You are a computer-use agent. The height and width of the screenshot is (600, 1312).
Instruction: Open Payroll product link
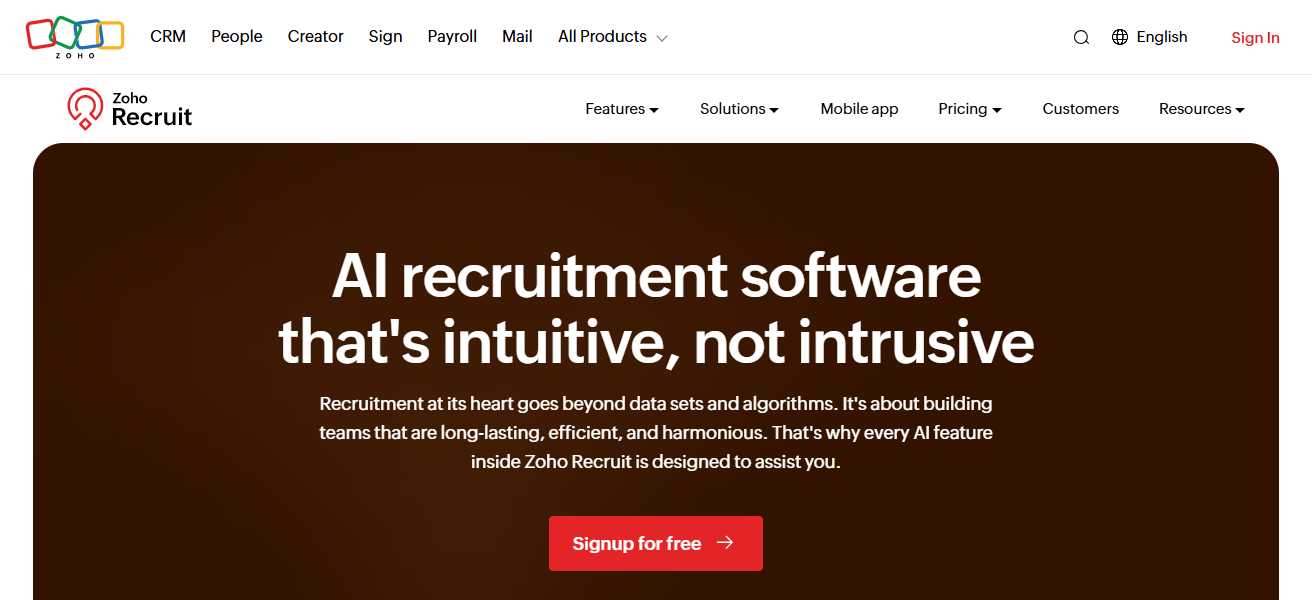(452, 37)
